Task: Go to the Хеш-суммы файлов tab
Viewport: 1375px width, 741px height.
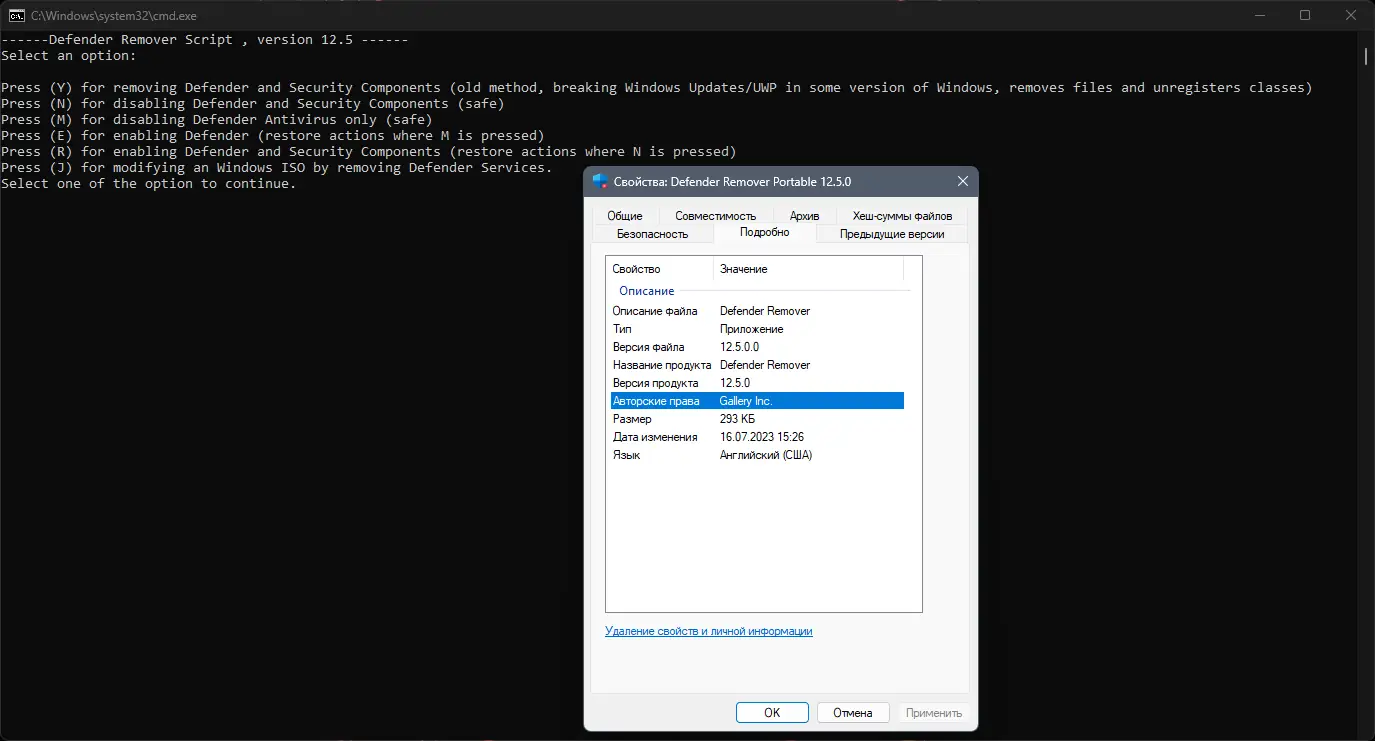Action: coord(902,216)
